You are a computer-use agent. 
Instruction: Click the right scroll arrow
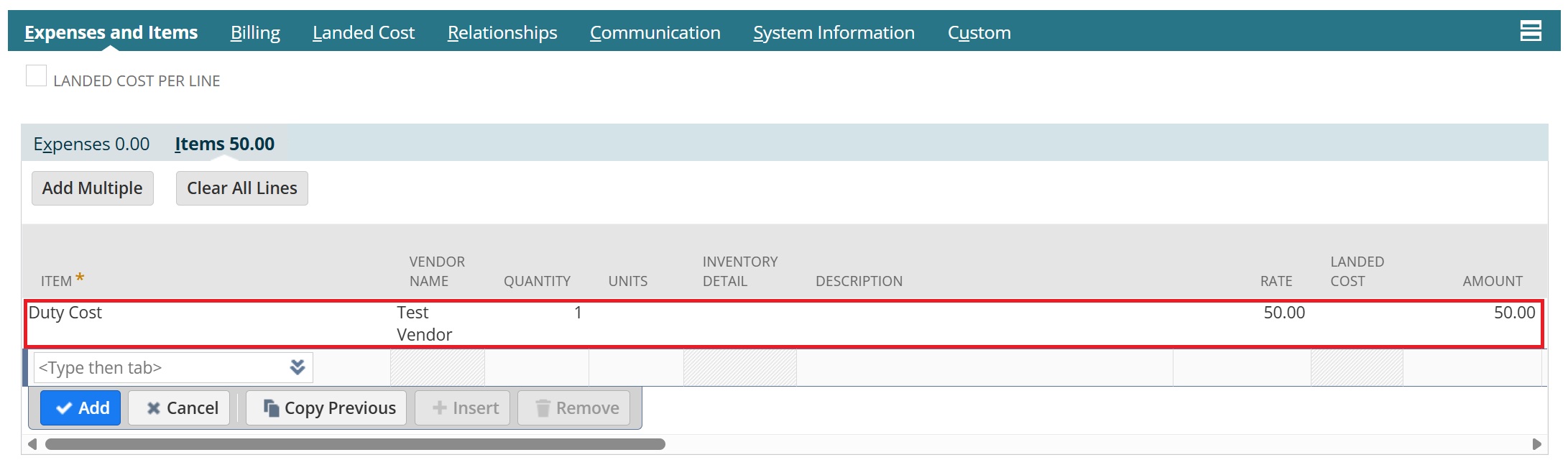tap(1536, 444)
